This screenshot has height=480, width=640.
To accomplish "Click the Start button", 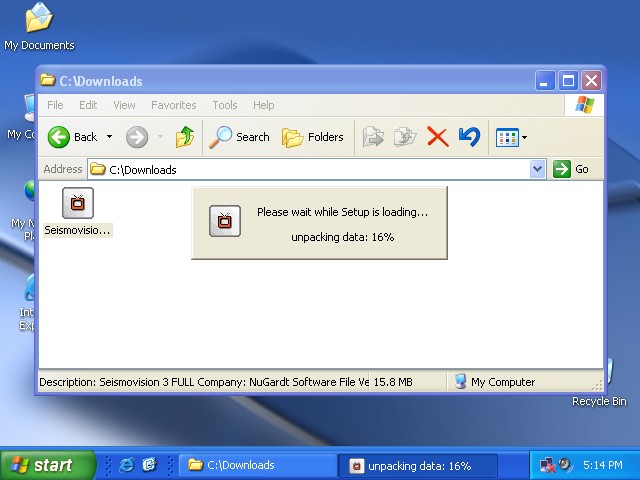I will coord(47,465).
